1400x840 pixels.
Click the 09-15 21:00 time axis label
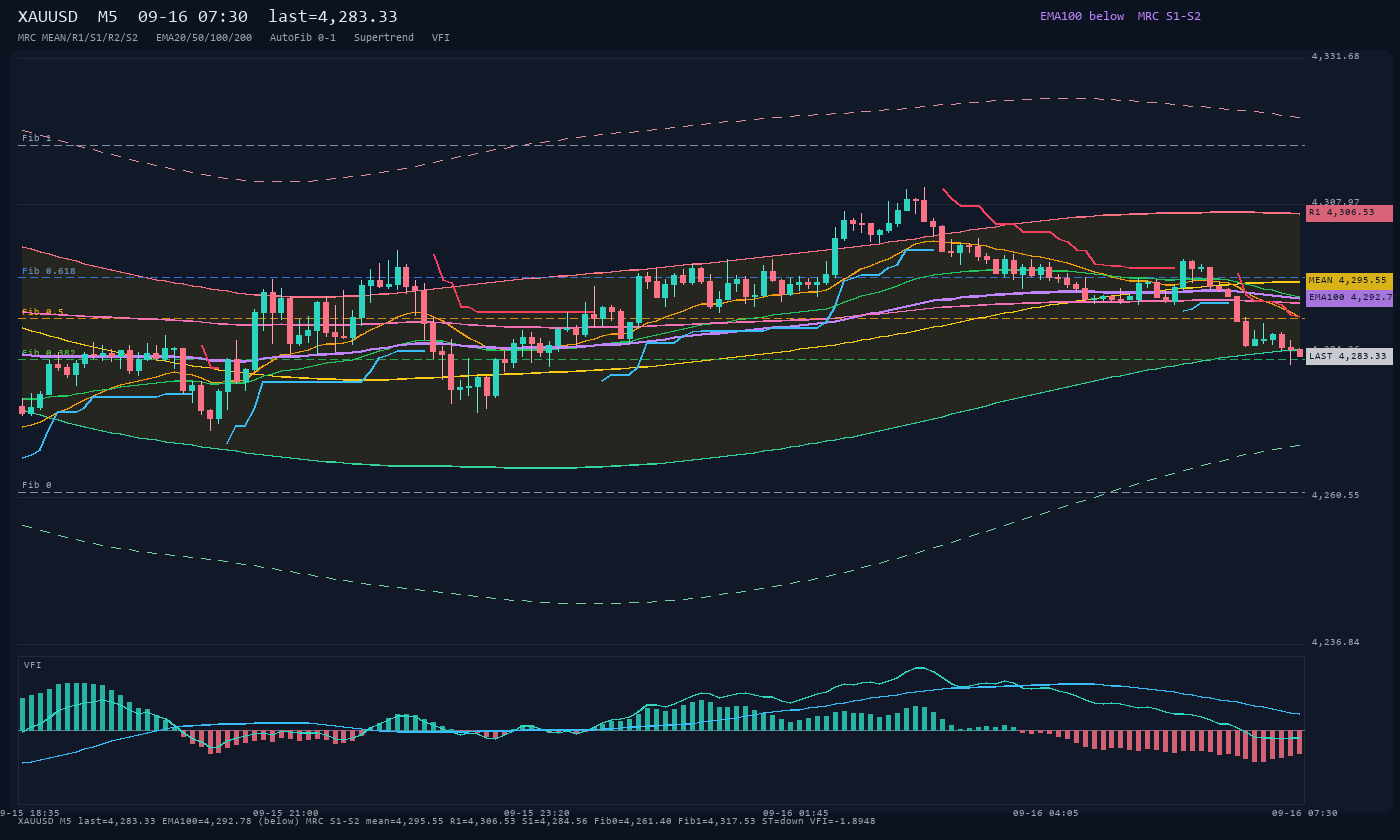point(286,813)
